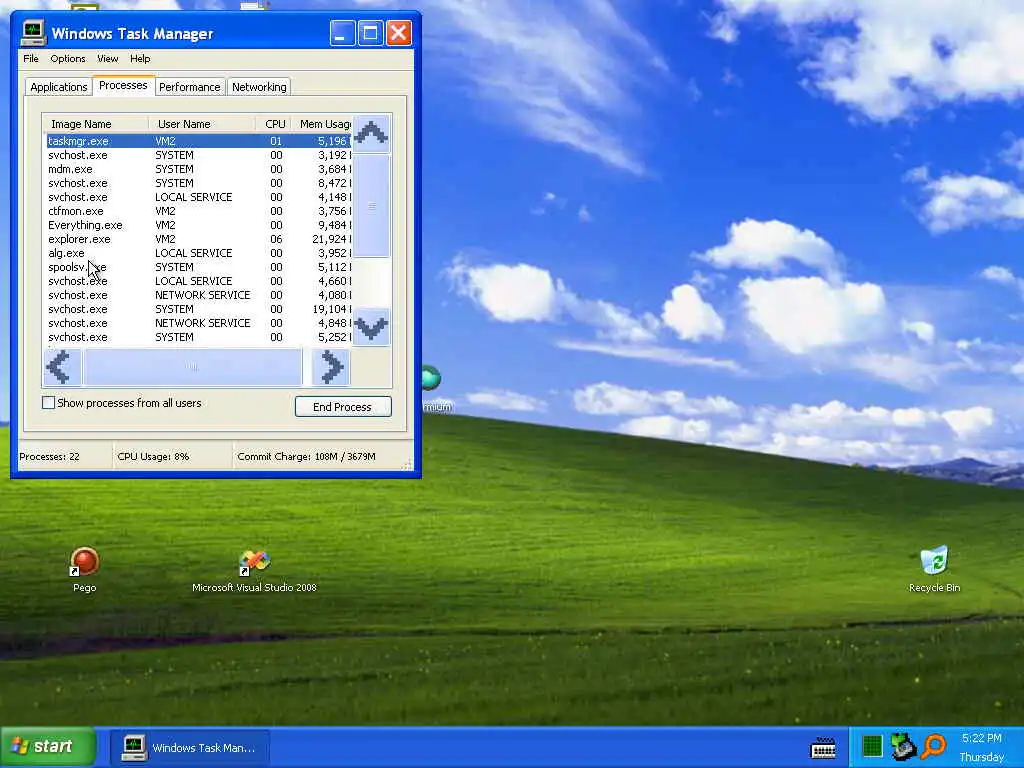The width and height of the screenshot is (1024, 768).
Task: Select the svchost.exe row using 8,472 K
Action: [199, 184]
